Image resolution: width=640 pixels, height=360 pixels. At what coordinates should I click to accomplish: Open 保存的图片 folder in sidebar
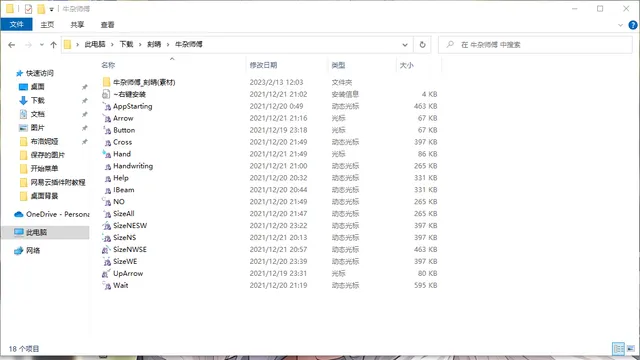47,155
